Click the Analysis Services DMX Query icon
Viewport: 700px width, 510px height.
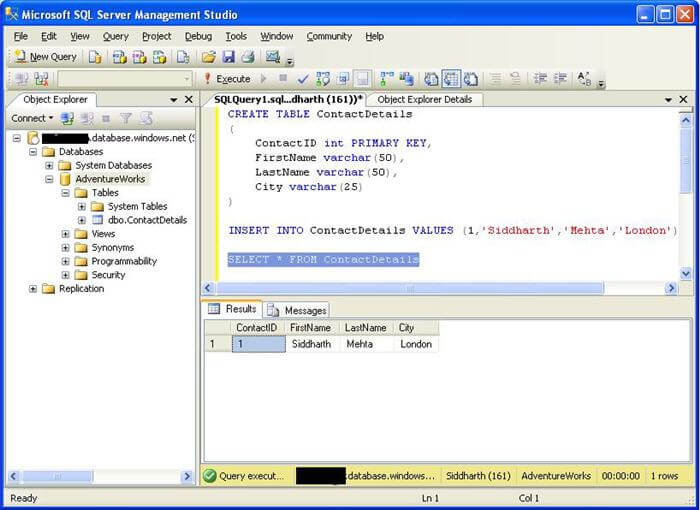click(x=139, y=57)
